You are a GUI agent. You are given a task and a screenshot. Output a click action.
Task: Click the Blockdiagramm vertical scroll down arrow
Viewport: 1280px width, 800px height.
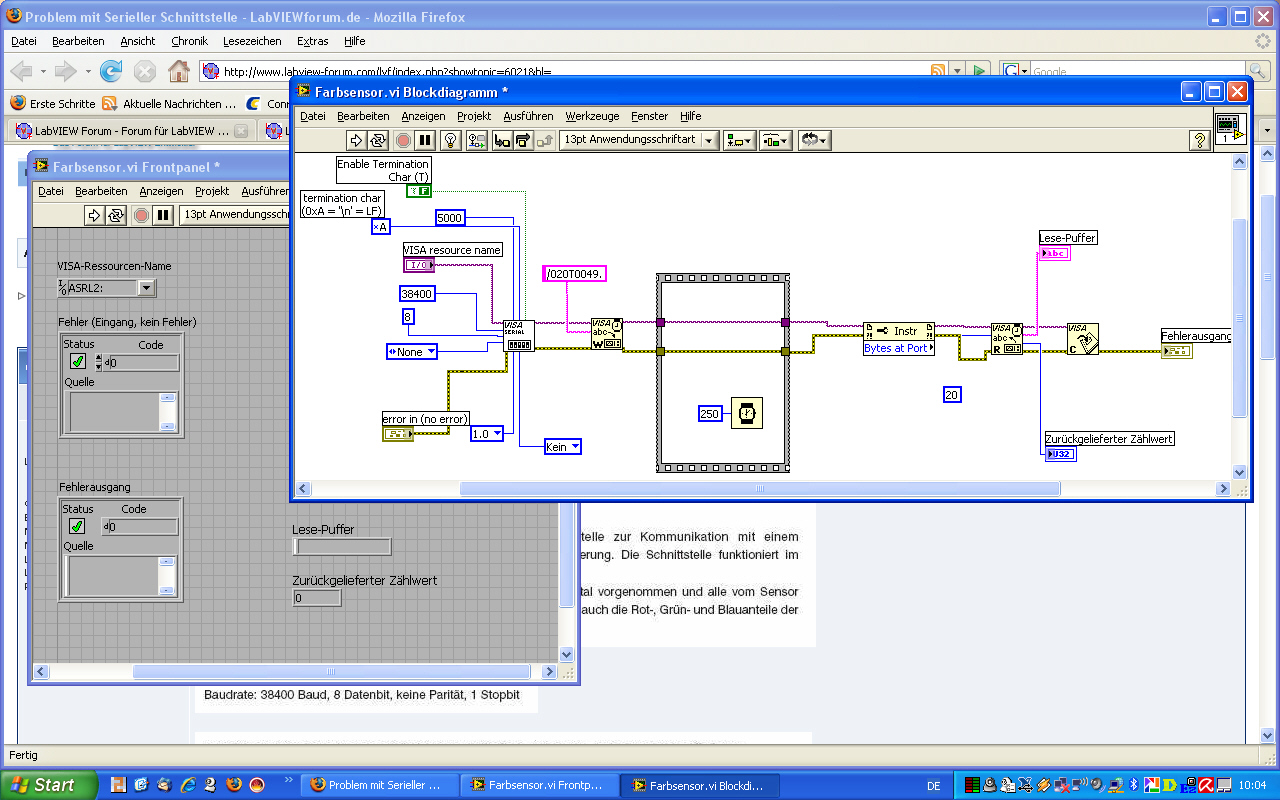(1240, 472)
